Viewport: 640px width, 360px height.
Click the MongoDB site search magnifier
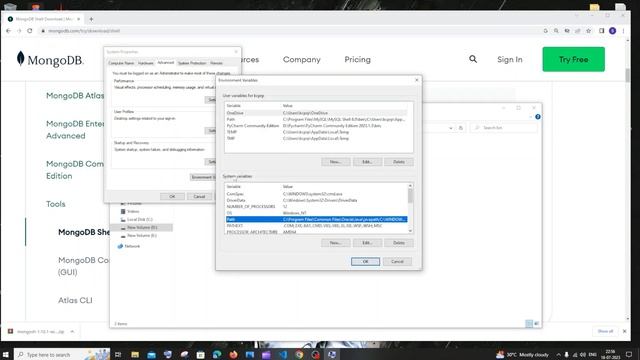(473, 59)
